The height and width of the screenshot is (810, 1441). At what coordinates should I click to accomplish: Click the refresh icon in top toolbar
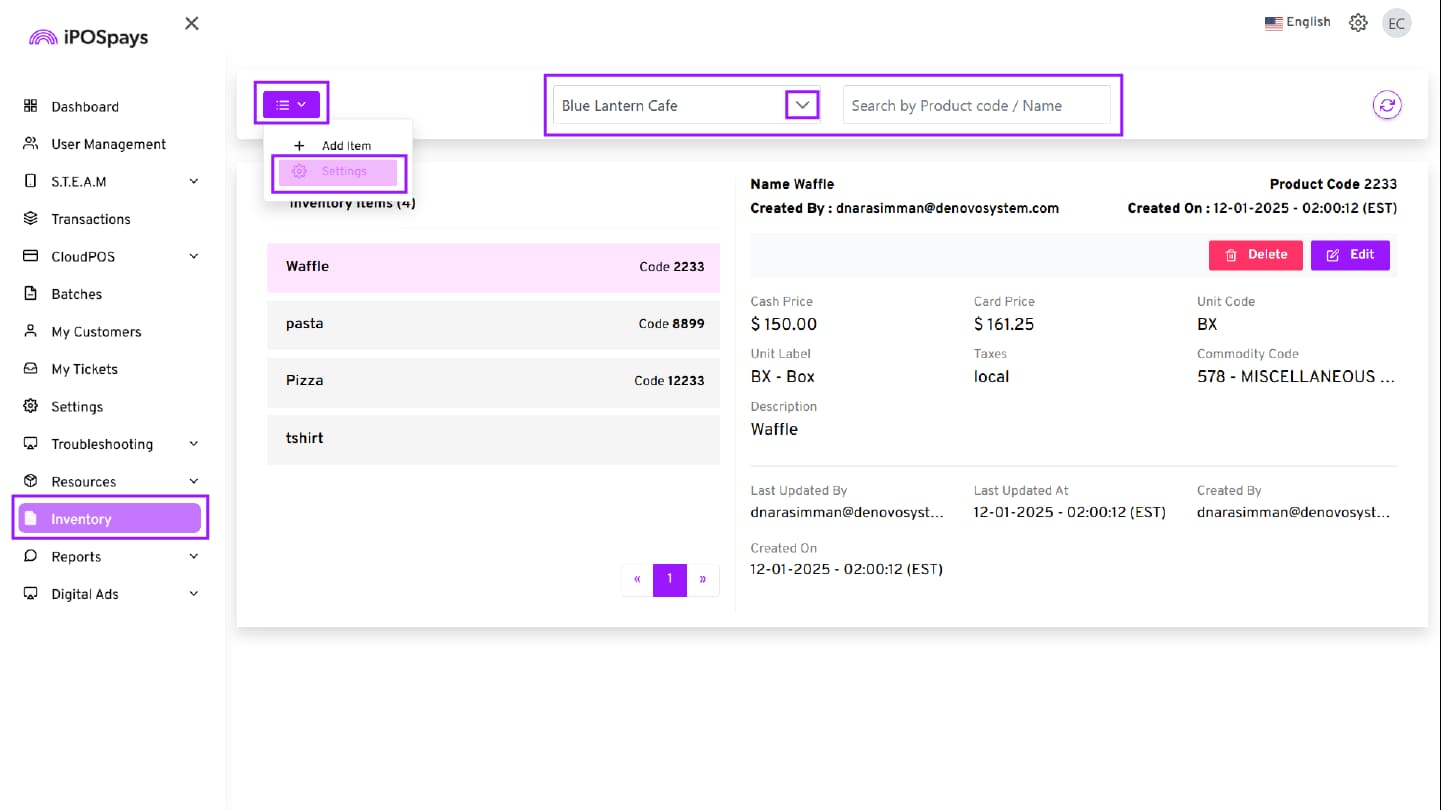pos(1386,105)
